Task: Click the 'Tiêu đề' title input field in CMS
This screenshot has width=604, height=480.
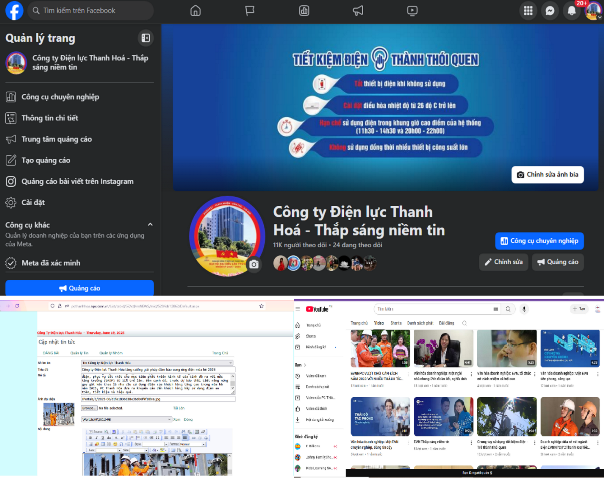Action: click(x=158, y=369)
